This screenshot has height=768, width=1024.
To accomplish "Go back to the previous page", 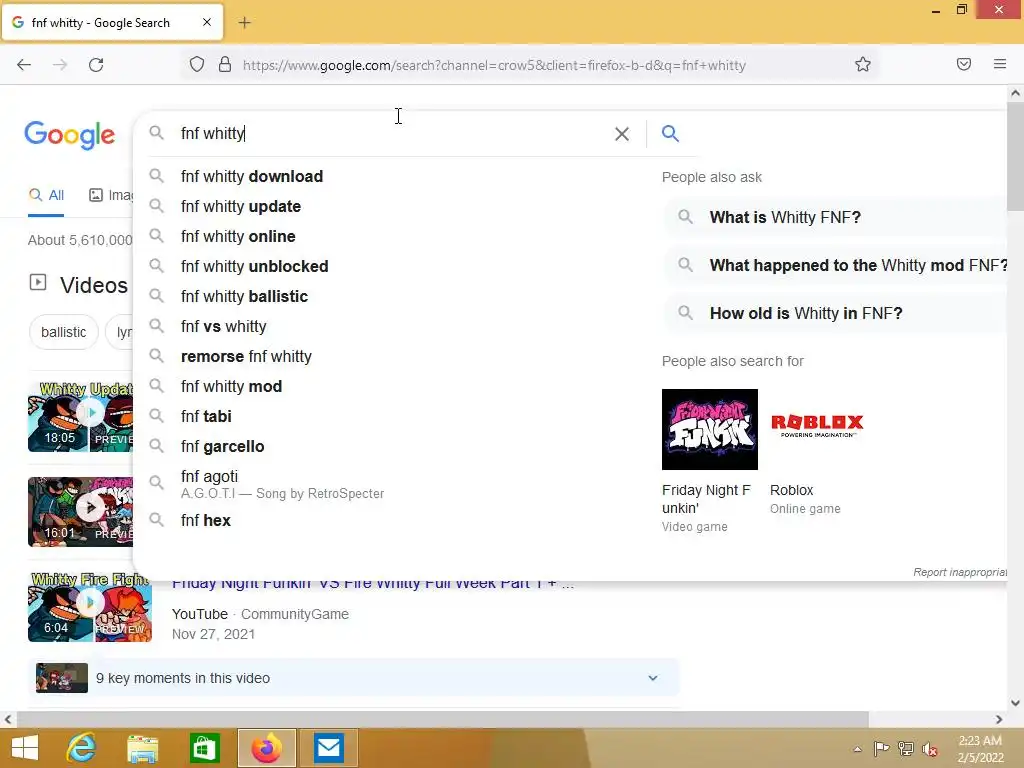I will click(24, 65).
